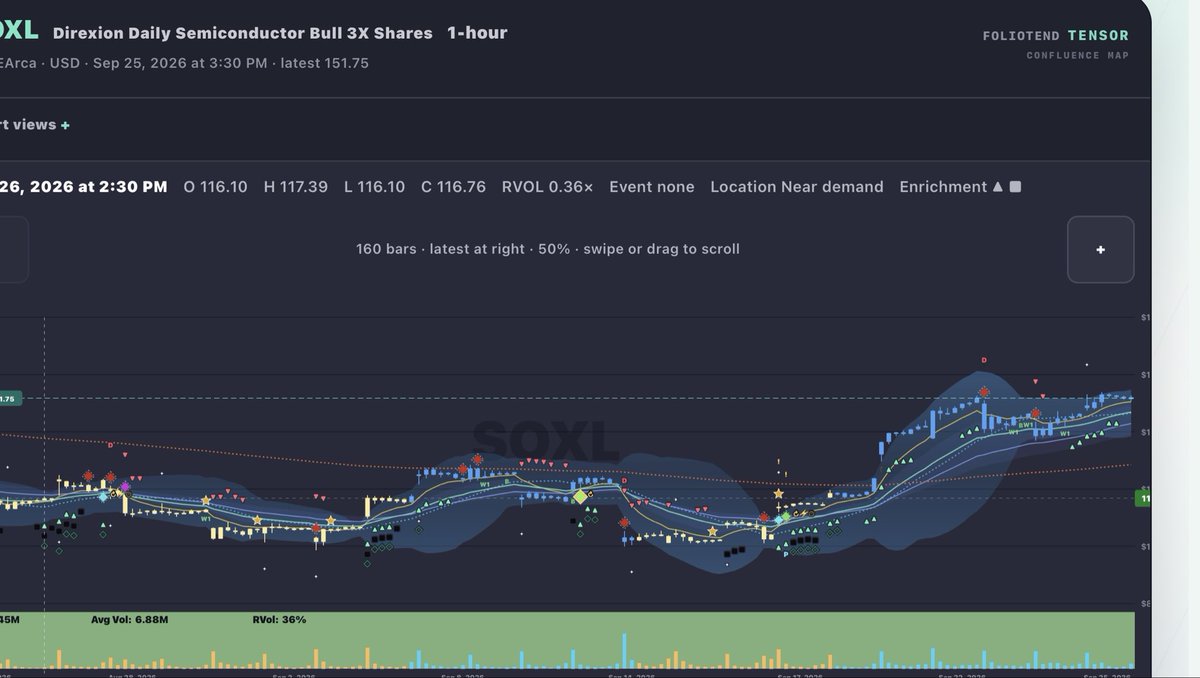Click the Enrichment triangle icon
Viewport: 1200px width, 678px height.
[997, 187]
